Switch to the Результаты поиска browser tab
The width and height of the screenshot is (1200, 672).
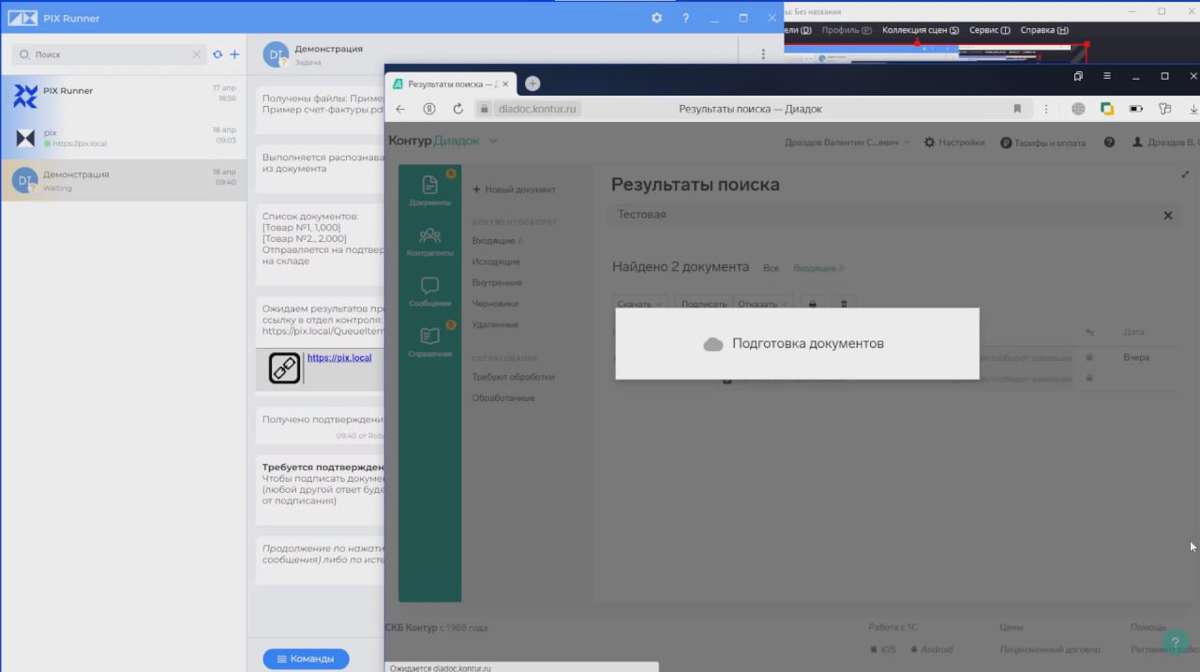452,84
